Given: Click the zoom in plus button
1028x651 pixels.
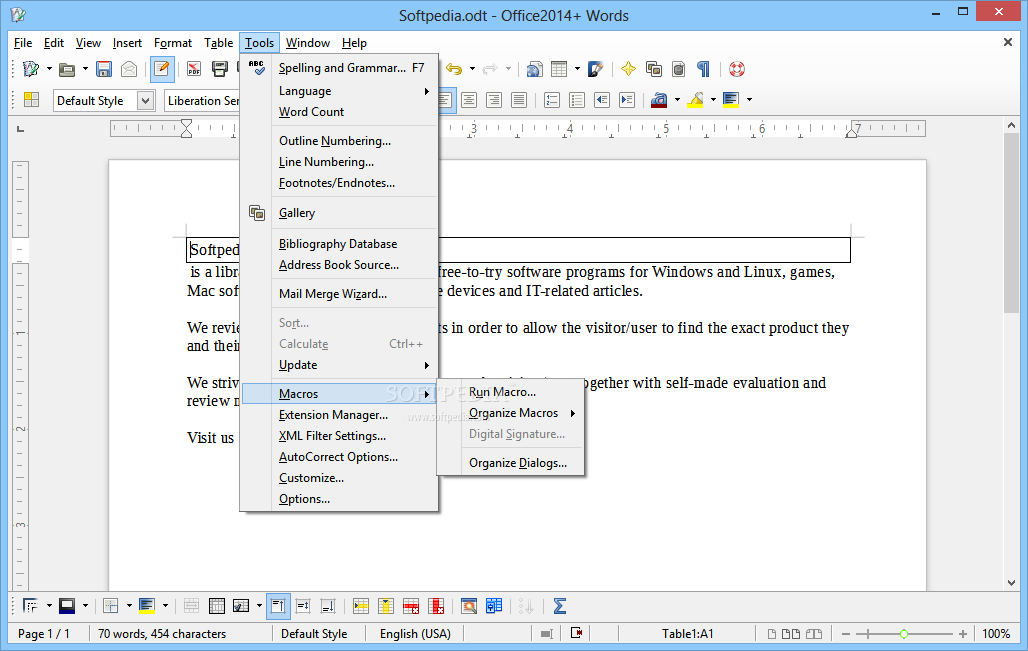Looking at the screenshot, I should click(962, 634).
